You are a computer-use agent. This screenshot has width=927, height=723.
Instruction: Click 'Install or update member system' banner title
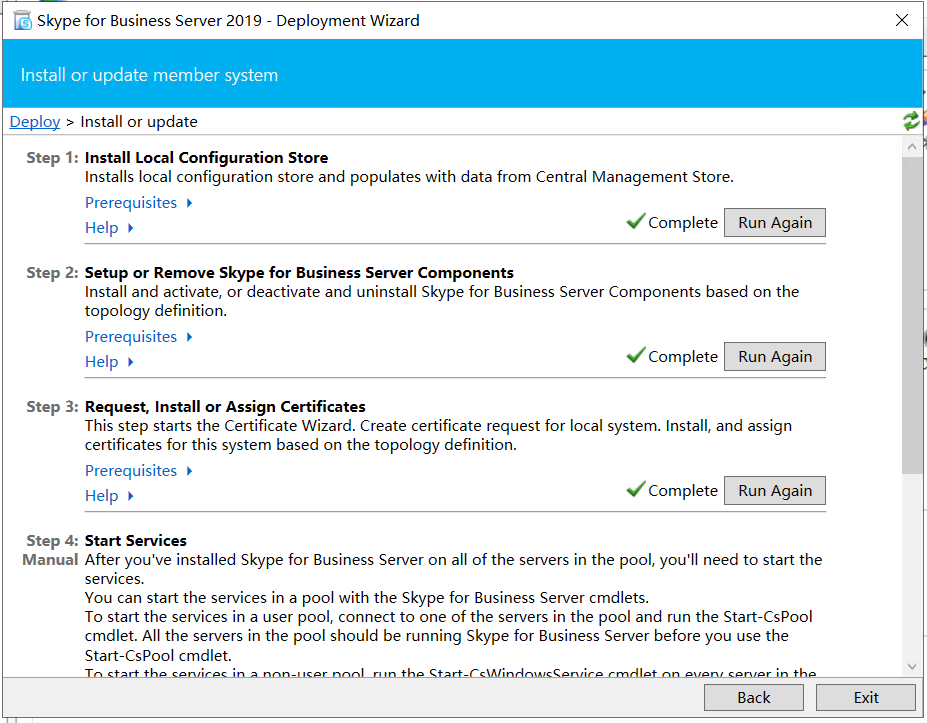coord(149,75)
